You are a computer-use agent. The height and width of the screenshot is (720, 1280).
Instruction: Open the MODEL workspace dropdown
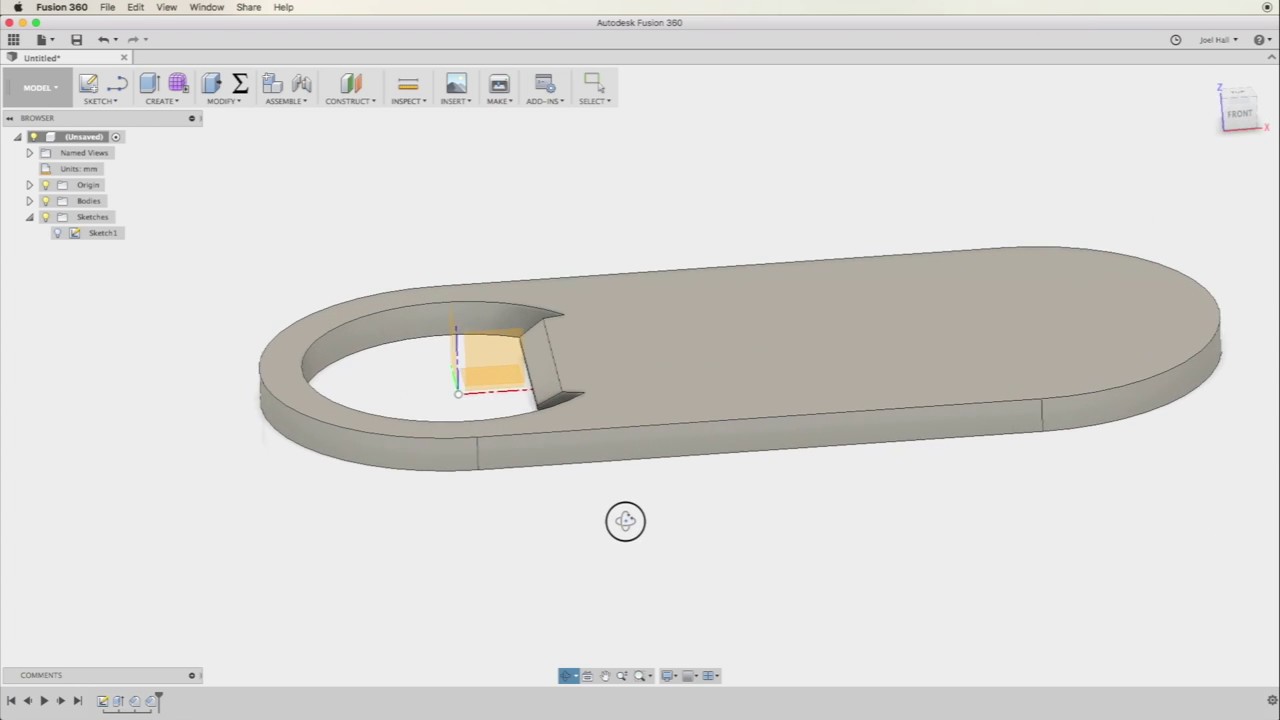tap(40, 88)
